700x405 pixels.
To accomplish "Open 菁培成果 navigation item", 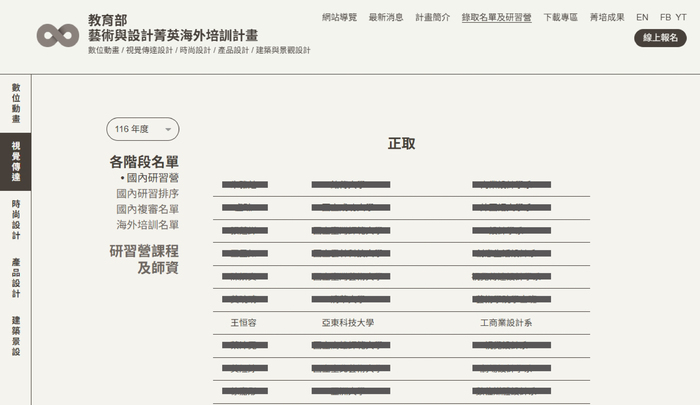I will pos(607,17).
